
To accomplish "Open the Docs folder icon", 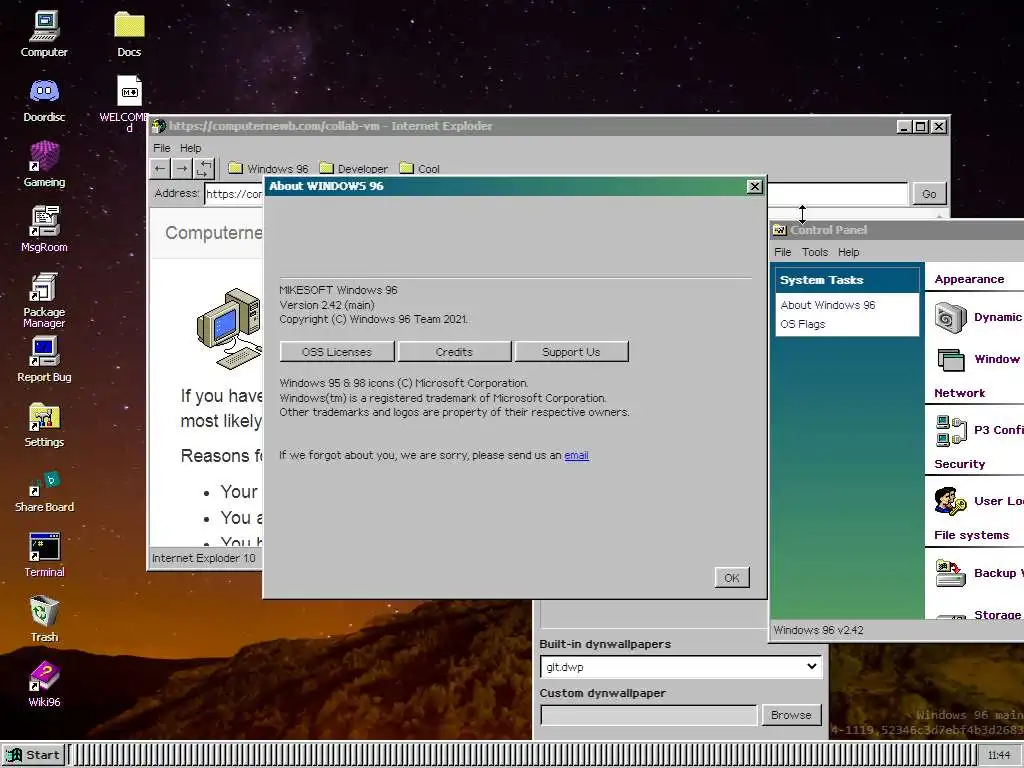I will tap(129, 34).
